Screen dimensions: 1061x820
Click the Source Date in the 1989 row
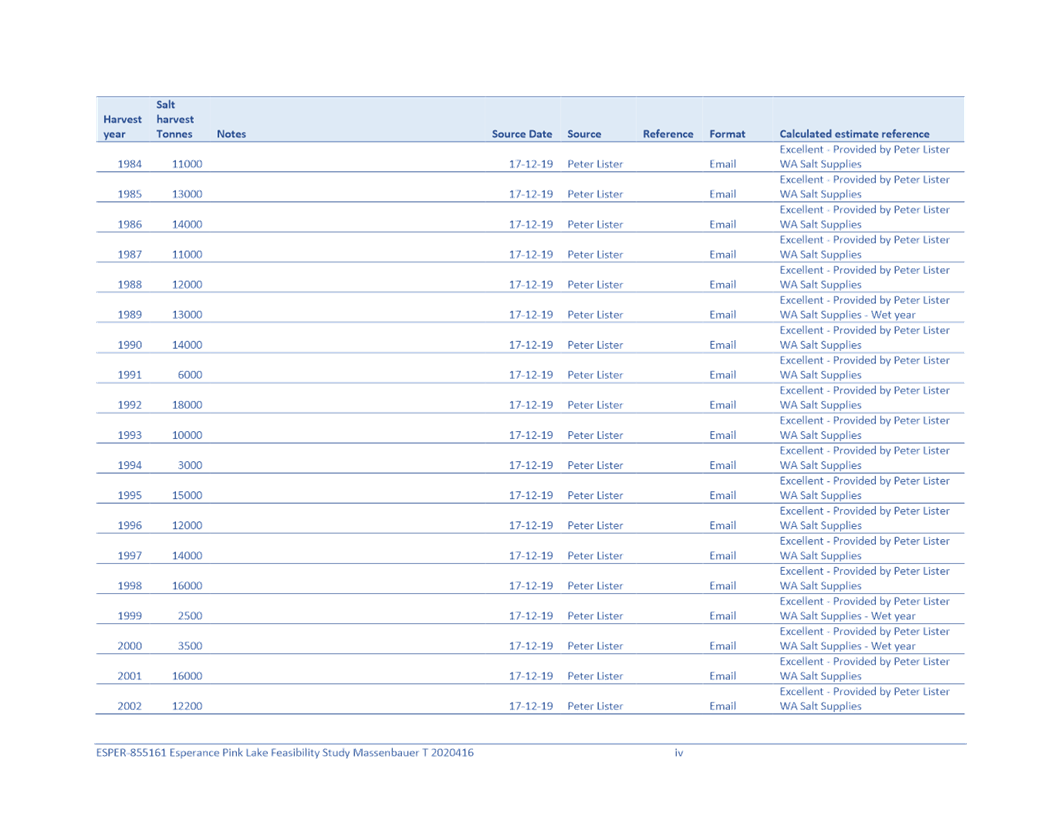(x=530, y=314)
